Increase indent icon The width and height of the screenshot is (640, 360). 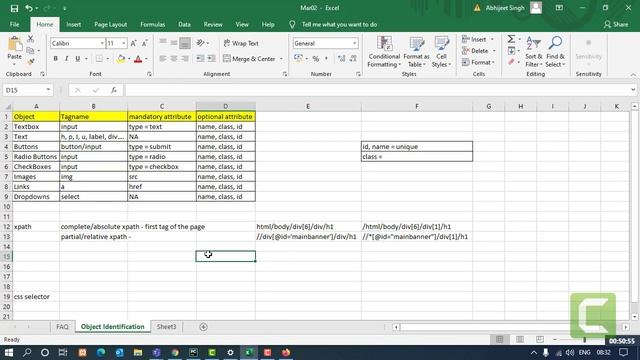(x=211, y=59)
